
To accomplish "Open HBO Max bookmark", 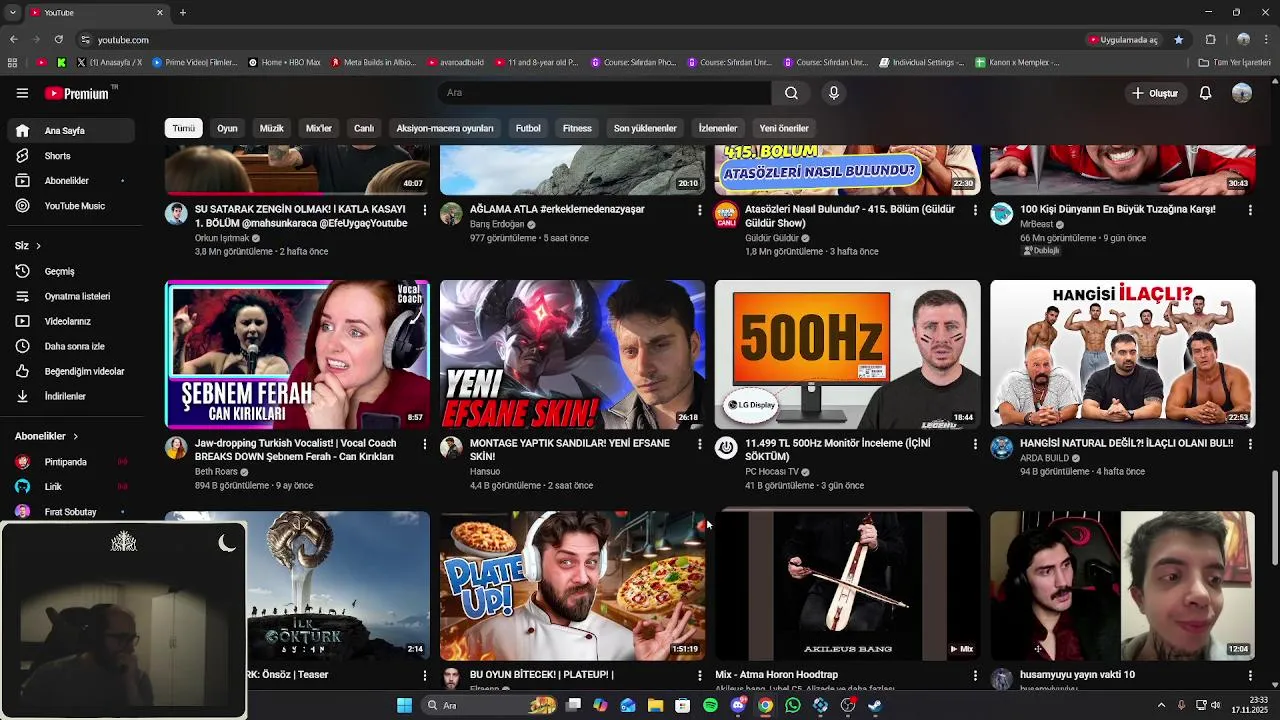I will pos(284,62).
